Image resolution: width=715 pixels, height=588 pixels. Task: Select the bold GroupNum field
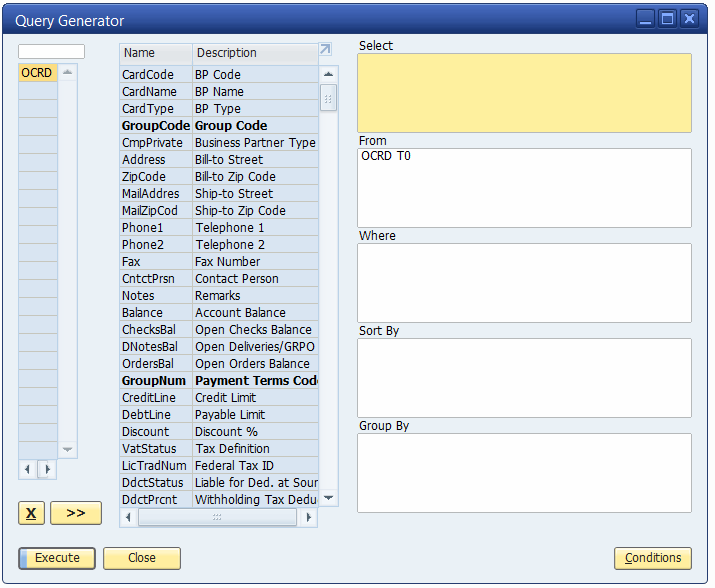click(156, 380)
